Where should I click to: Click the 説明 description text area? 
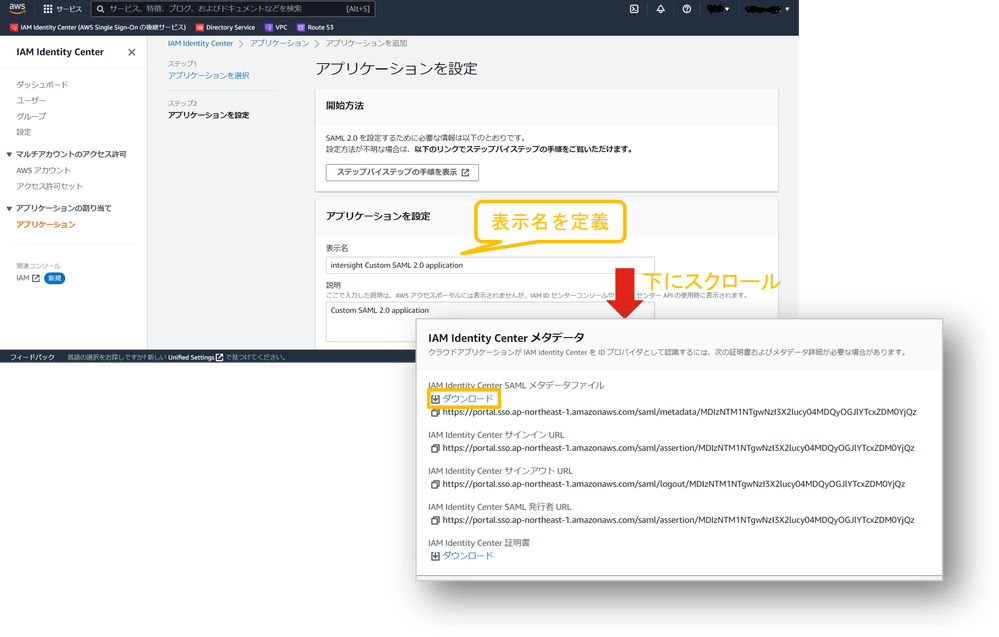pyautogui.click(x=489, y=322)
